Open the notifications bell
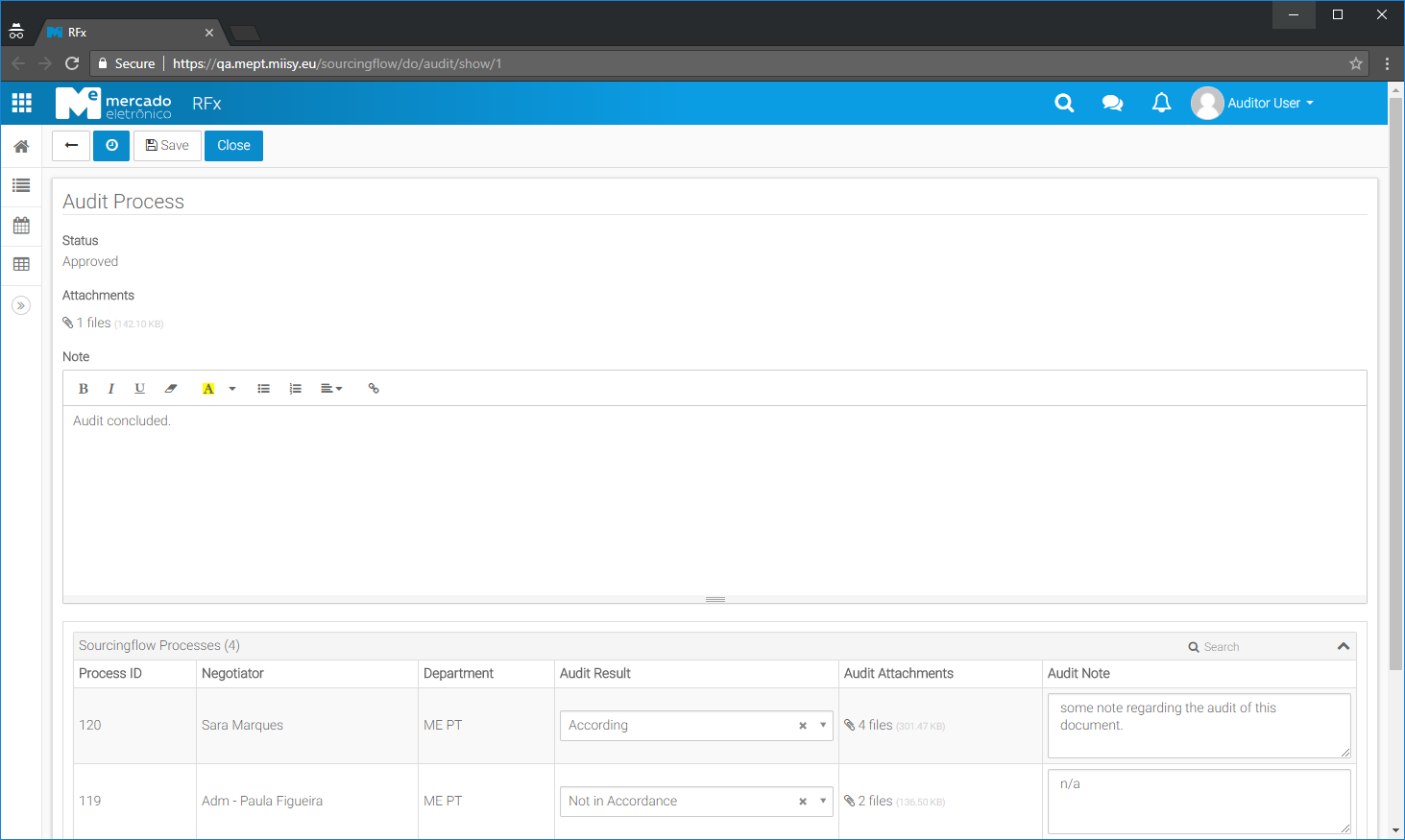The height and width of the screenshot is (840, 1405). click(x=1161, y=103)
